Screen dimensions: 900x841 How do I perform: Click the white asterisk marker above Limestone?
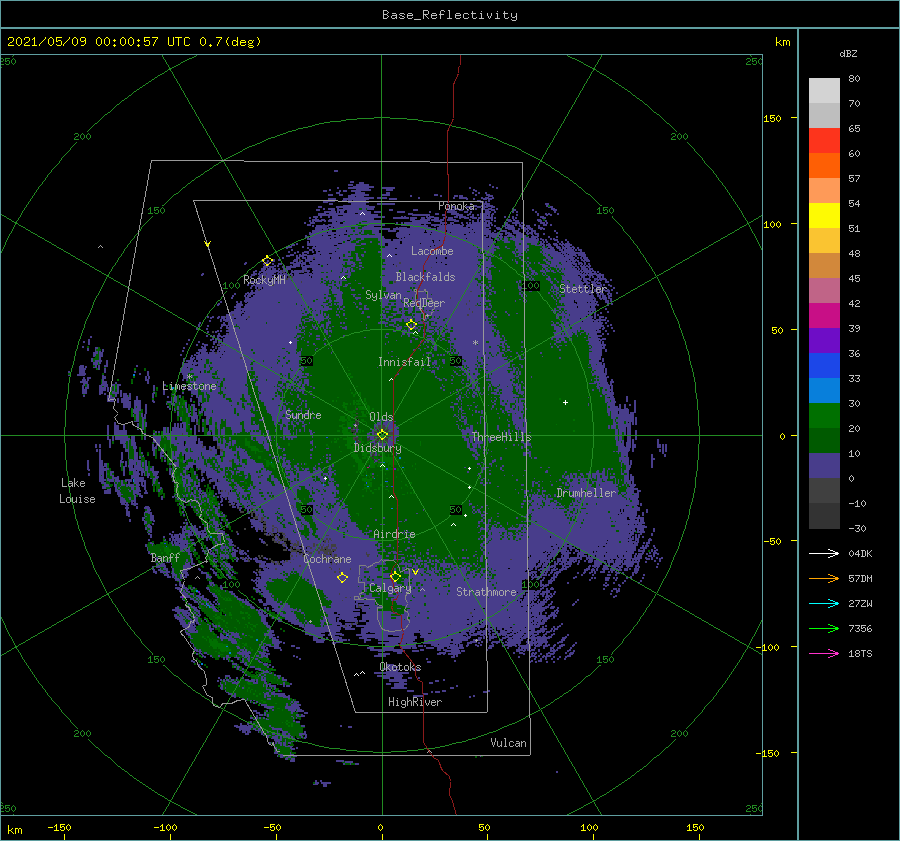189,377
